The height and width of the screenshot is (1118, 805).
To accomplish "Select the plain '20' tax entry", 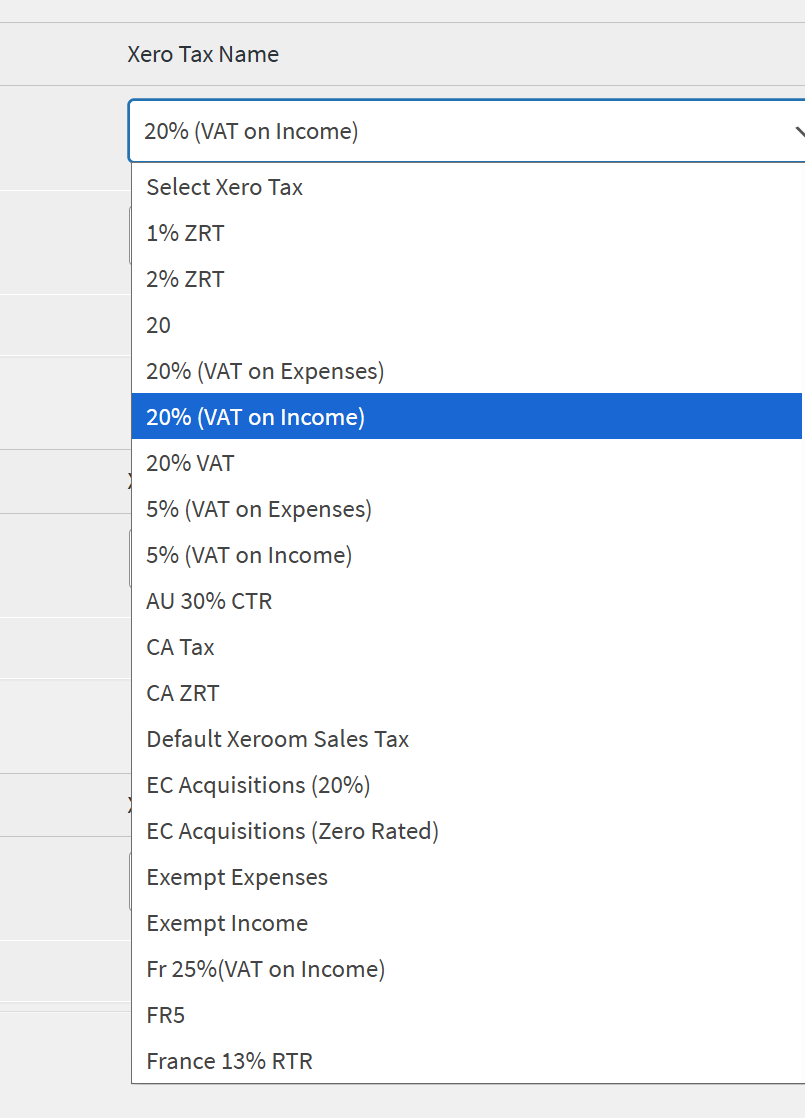I will tap(159, 325).
